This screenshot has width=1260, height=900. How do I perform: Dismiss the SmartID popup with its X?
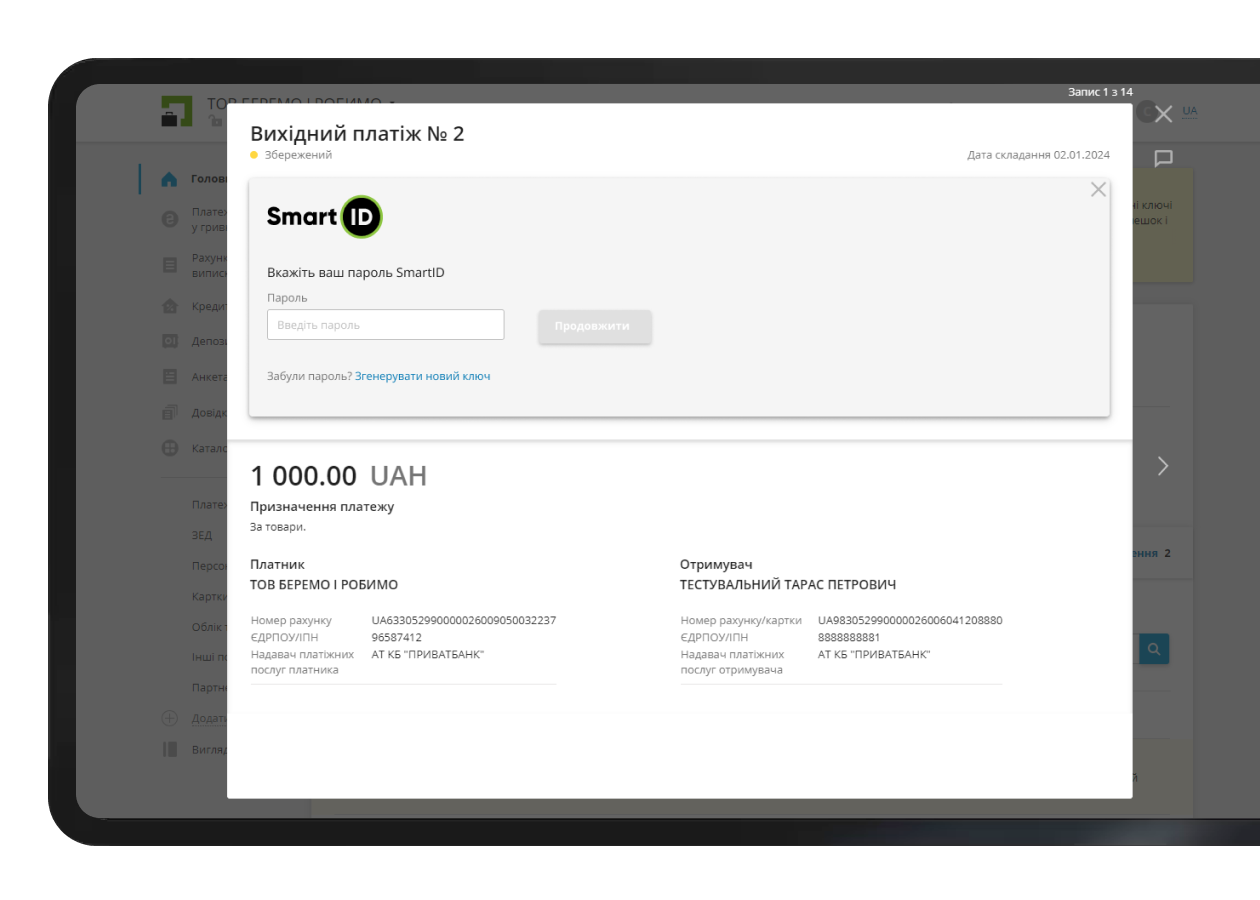click(1098, 187)
